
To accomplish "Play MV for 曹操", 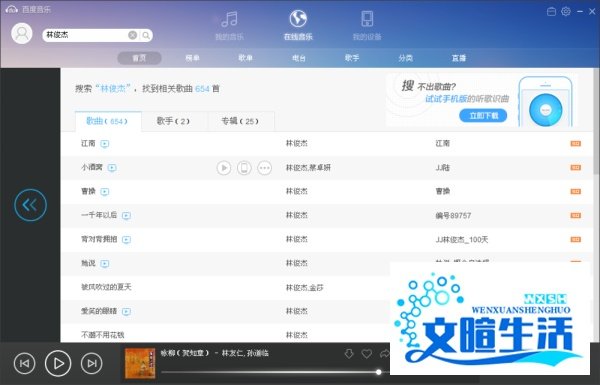I will (x=104, y=192).
